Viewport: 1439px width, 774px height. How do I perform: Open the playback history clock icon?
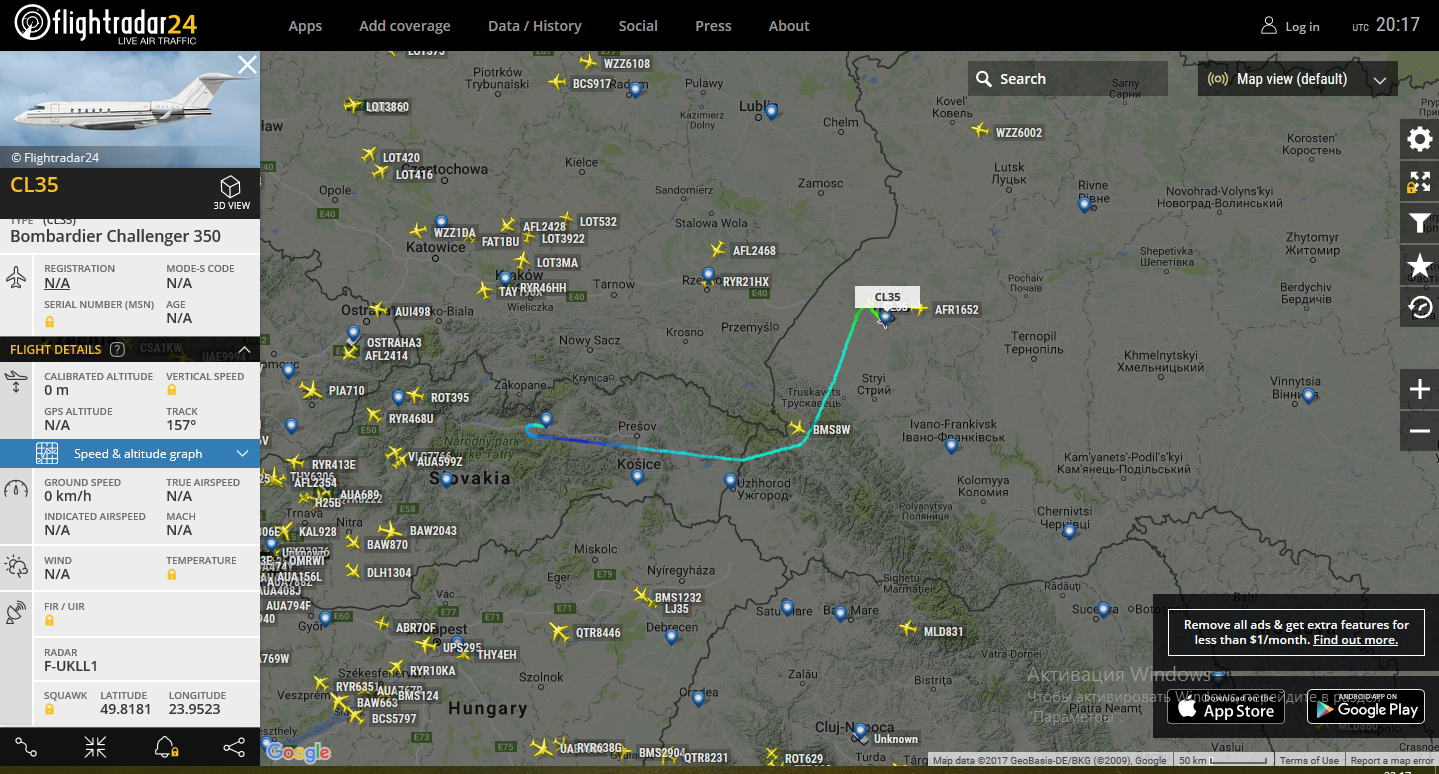point(1419,307)
